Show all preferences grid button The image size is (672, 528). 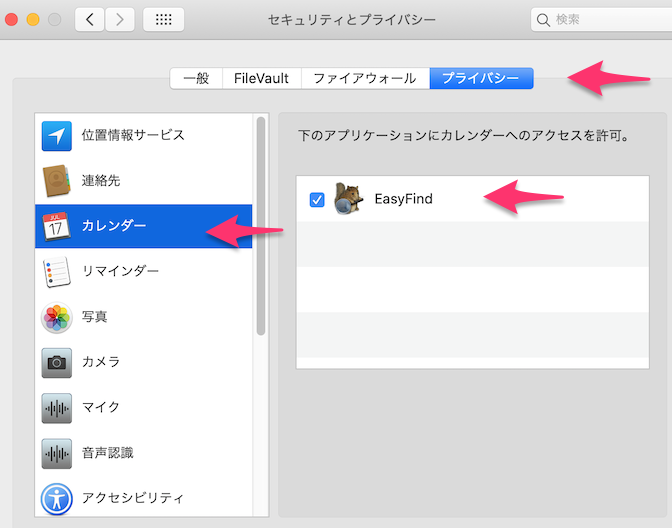coord(163,19)
